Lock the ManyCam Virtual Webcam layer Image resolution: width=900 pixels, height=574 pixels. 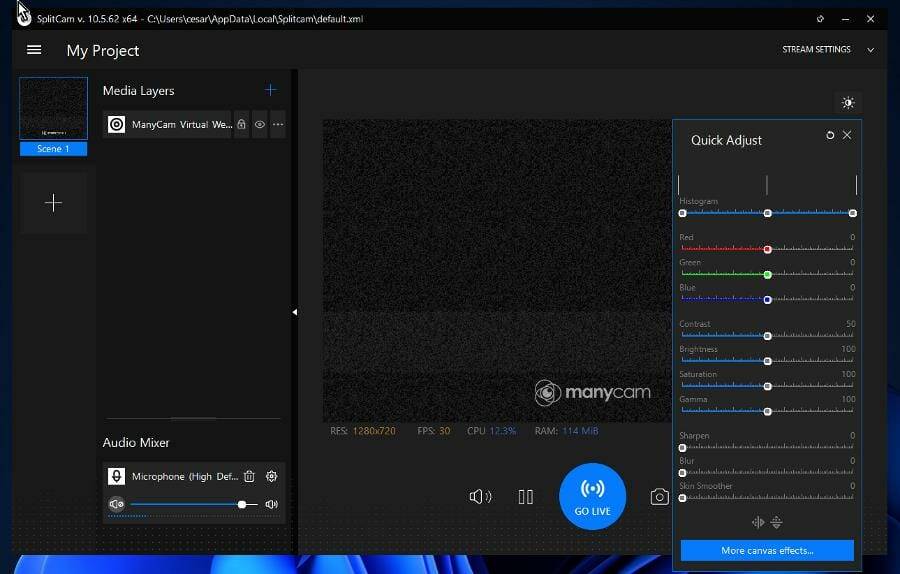[241, 125]
